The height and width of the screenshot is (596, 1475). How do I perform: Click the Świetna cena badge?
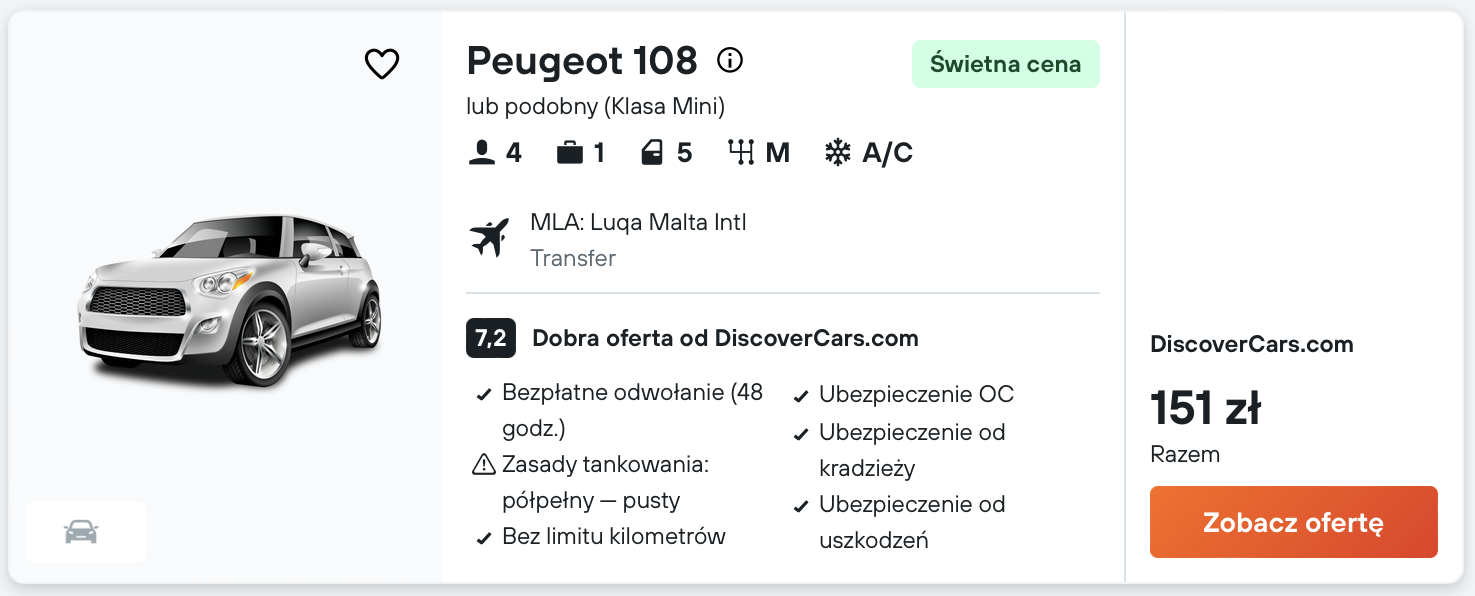tap(1005, 64)
